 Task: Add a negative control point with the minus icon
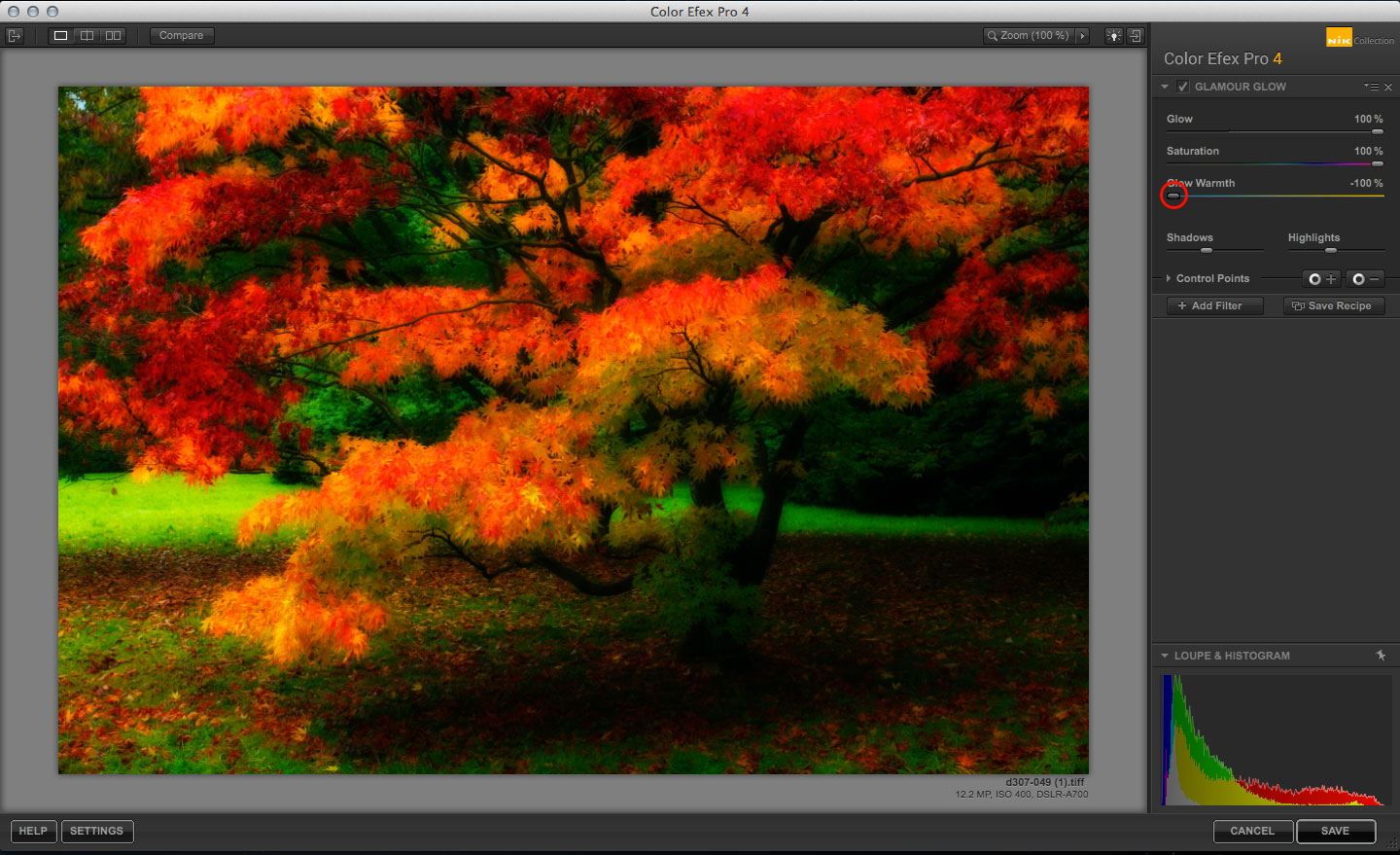coord(1366,279)
